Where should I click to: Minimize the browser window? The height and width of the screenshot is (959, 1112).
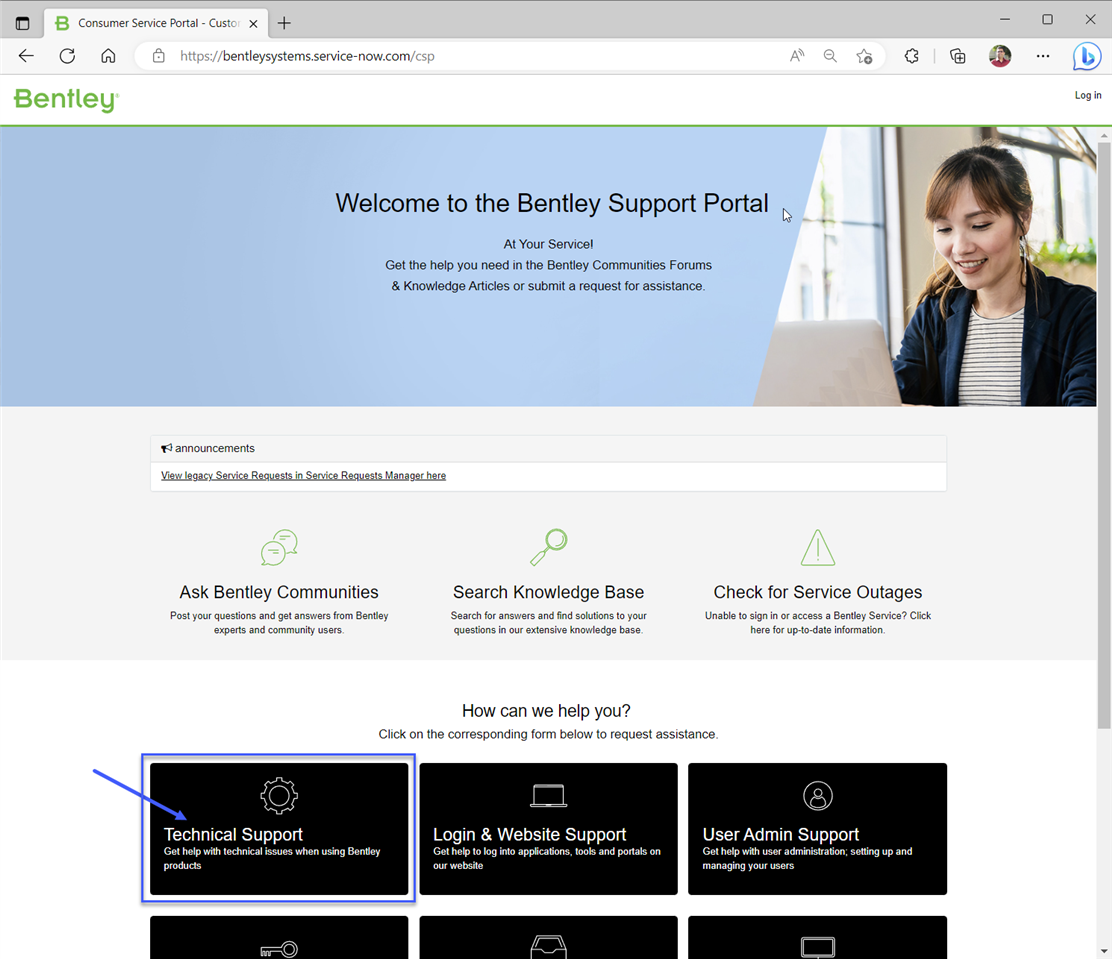(1004, 20)
